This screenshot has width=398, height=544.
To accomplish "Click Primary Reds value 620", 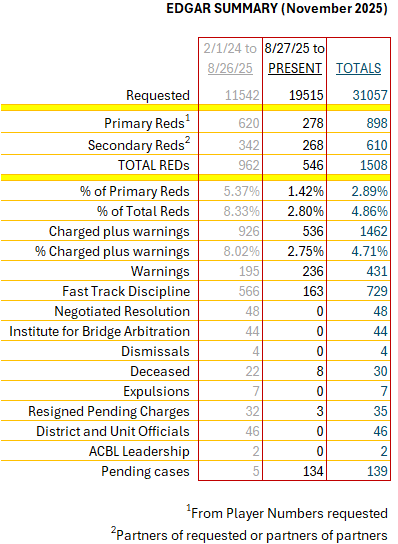I will pos(249,123).
